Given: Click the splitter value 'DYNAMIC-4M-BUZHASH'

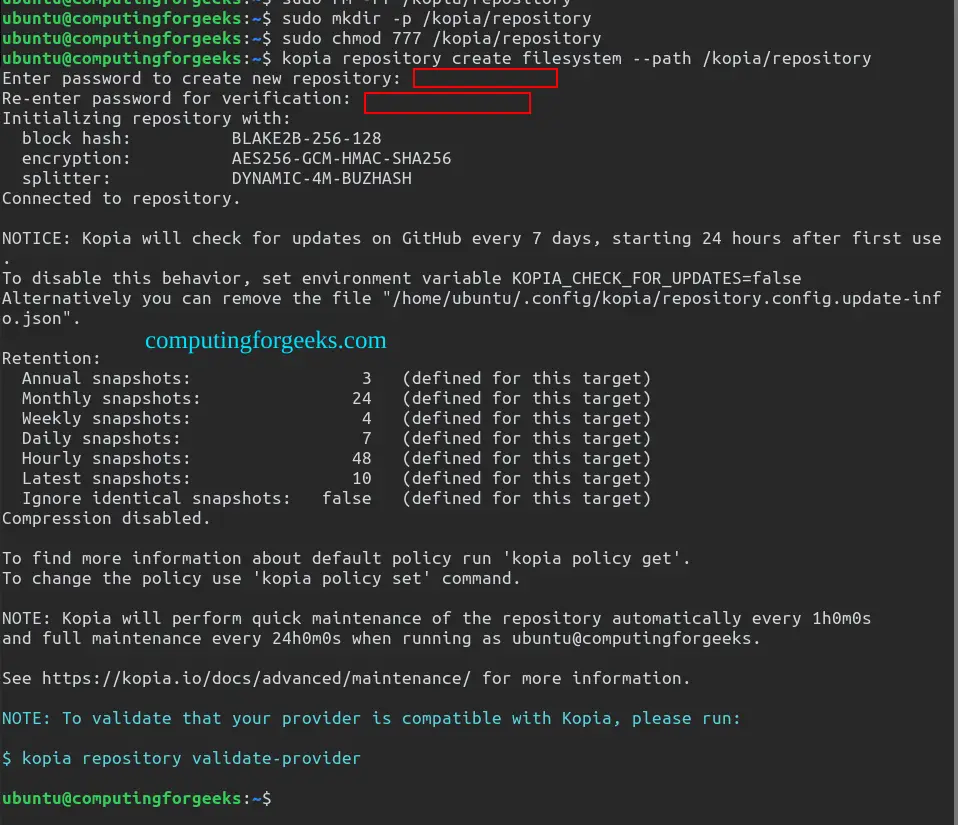Looking at the screenshot, I should click(x=321, y=178).
